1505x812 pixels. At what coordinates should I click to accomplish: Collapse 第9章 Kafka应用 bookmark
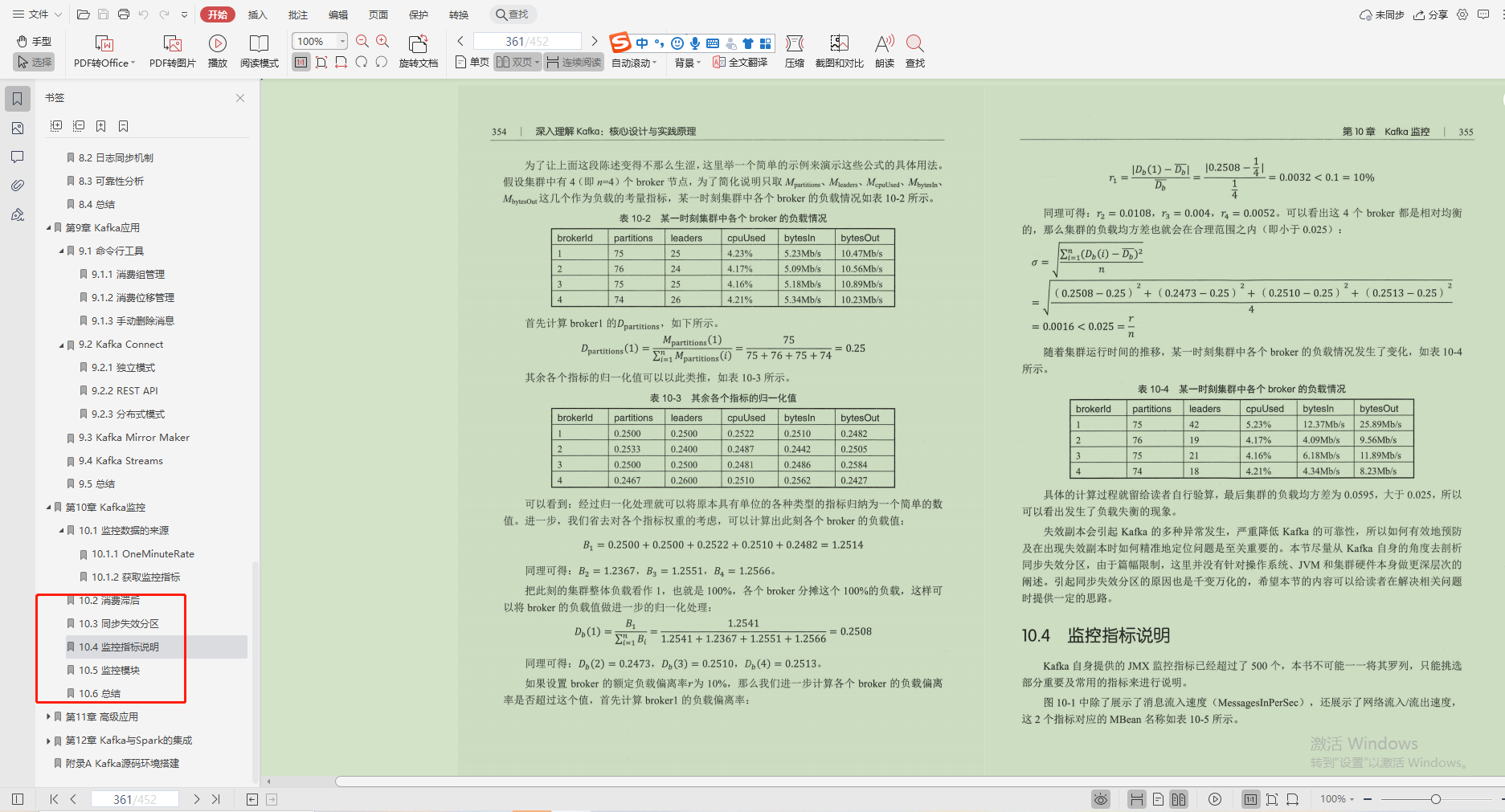tap(48, 228)
